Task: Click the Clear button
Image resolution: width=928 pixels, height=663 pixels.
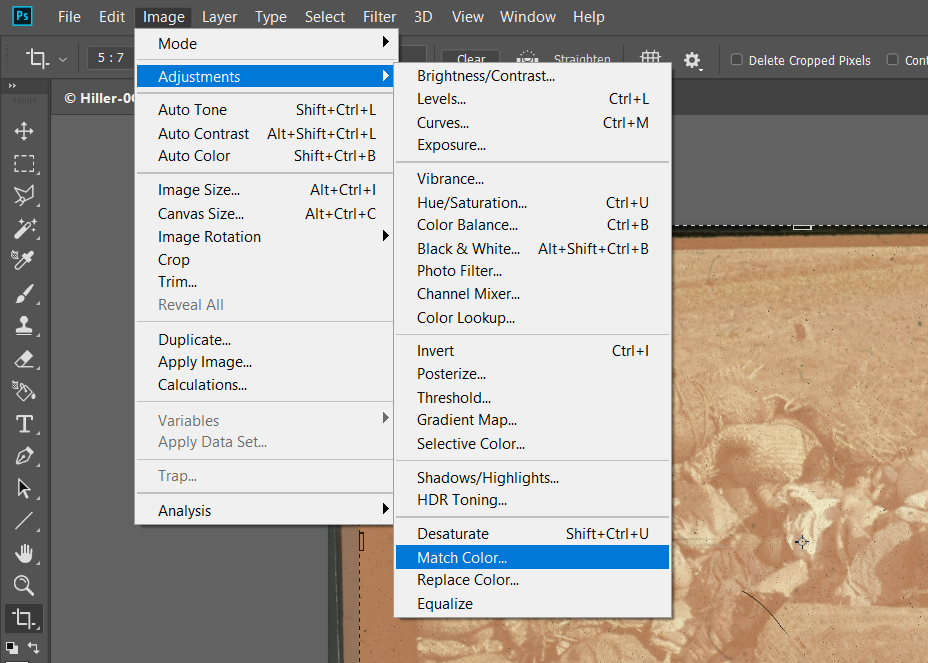Action: (471, 59)
